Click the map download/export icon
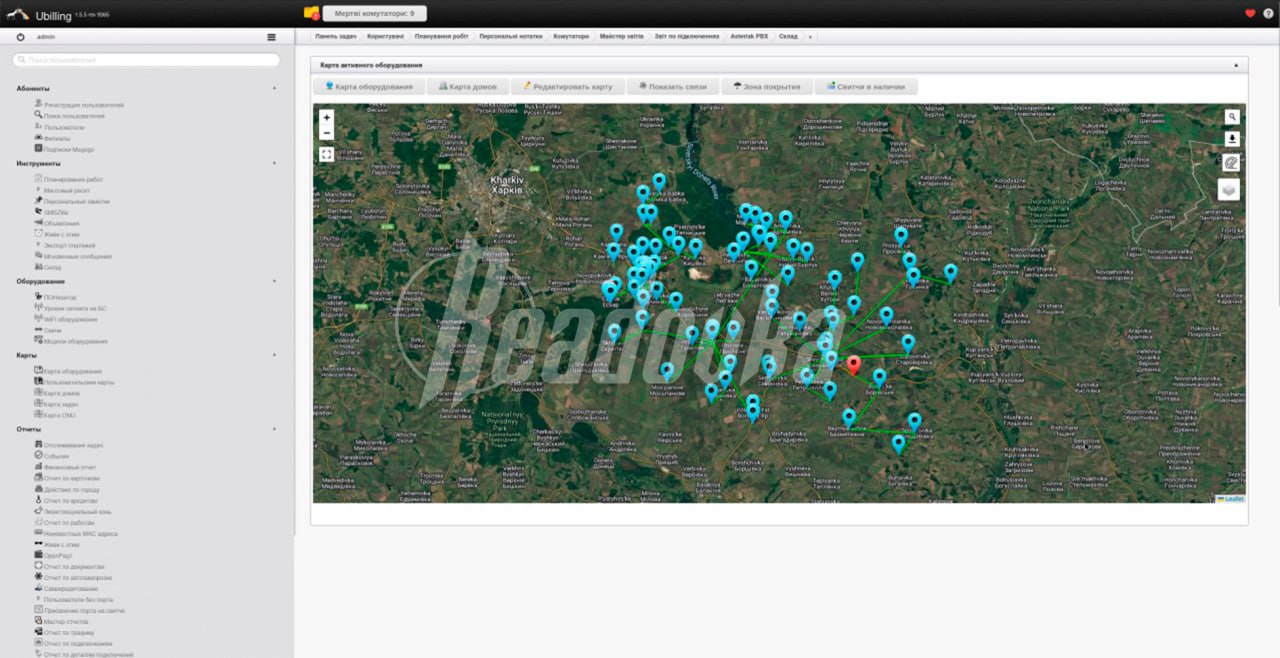 [x=1232, y=139]
